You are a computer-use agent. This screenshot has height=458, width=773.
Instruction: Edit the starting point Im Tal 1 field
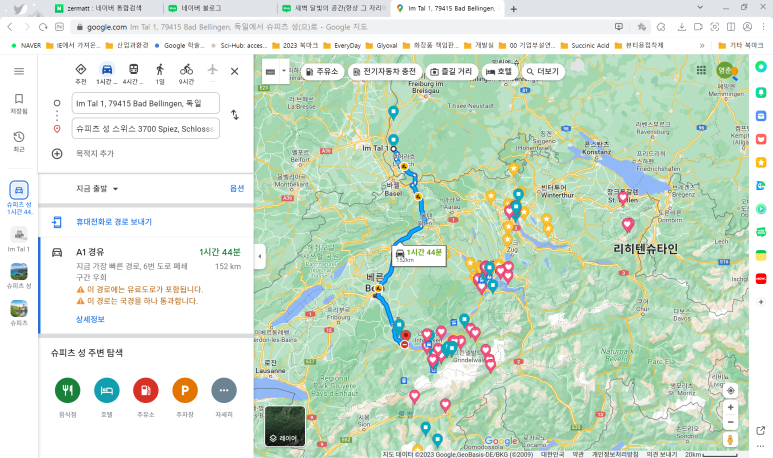click(145, 104)
